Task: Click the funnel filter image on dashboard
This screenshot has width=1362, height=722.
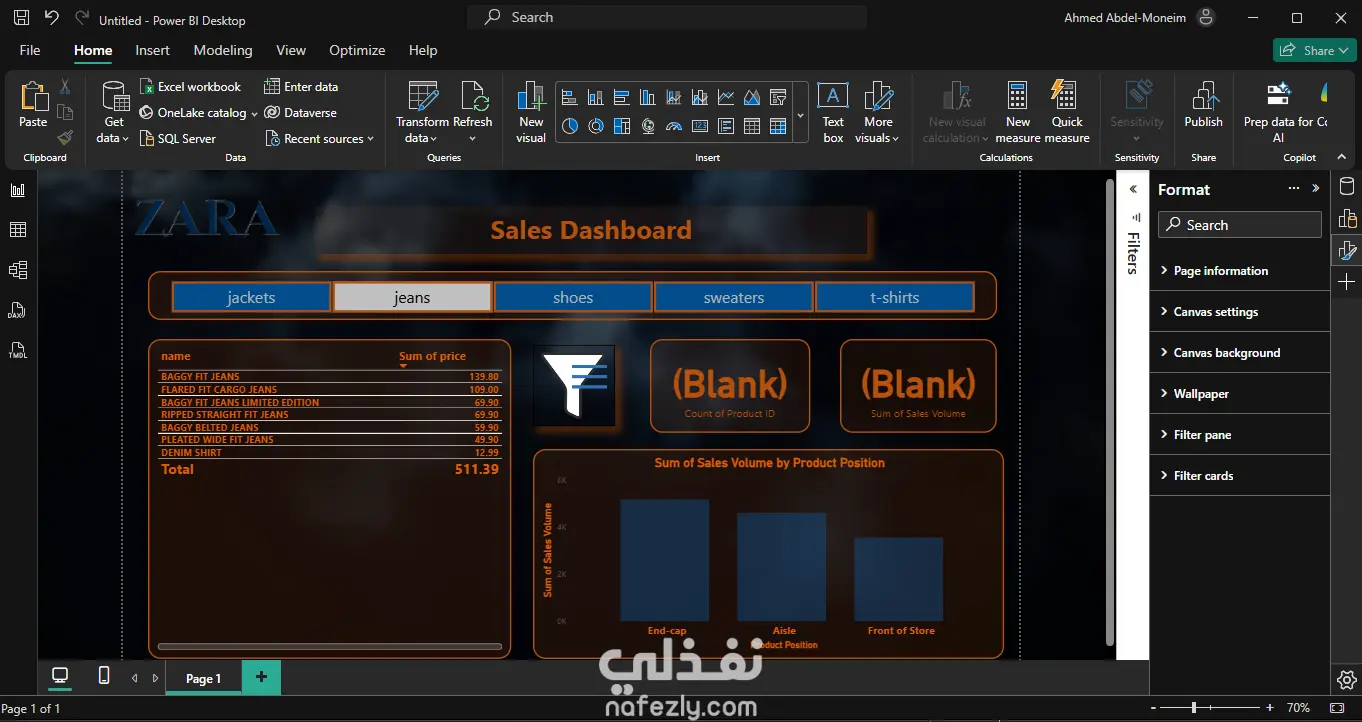Action: coord(574,386)
